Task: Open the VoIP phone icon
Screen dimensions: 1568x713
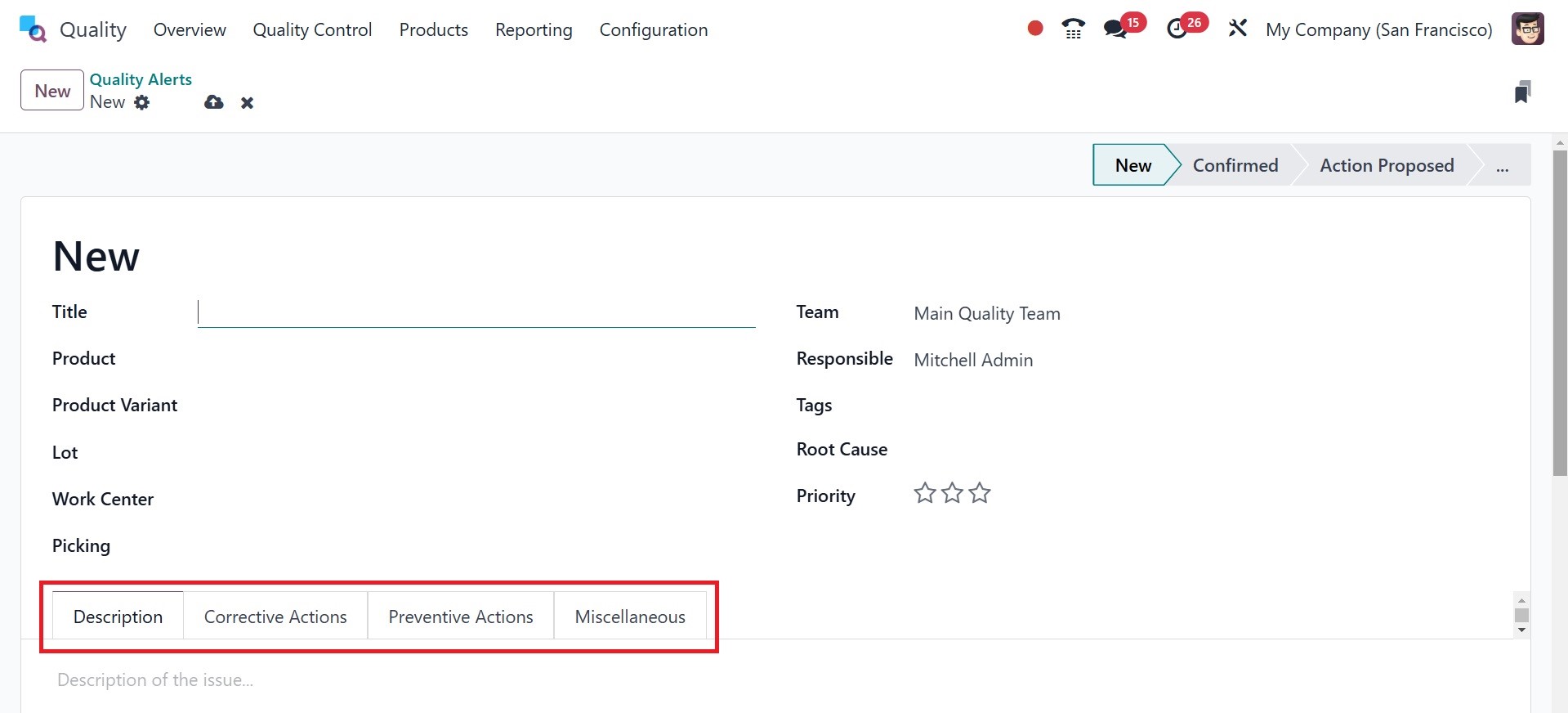Action: pyautogui.click(x=1073, y=29)
